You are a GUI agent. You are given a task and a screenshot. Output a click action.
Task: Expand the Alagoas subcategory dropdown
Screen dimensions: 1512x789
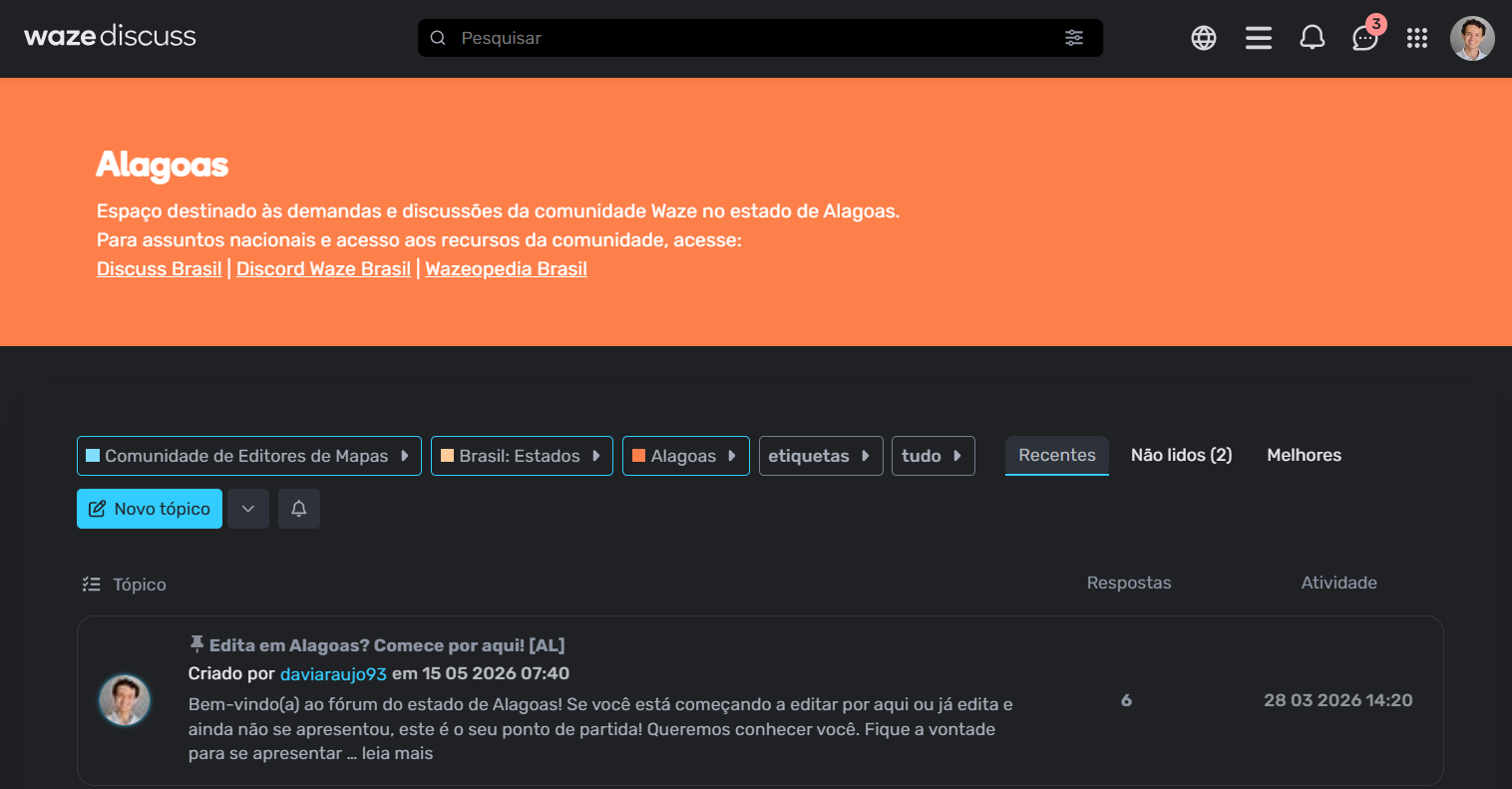(686, 456)
